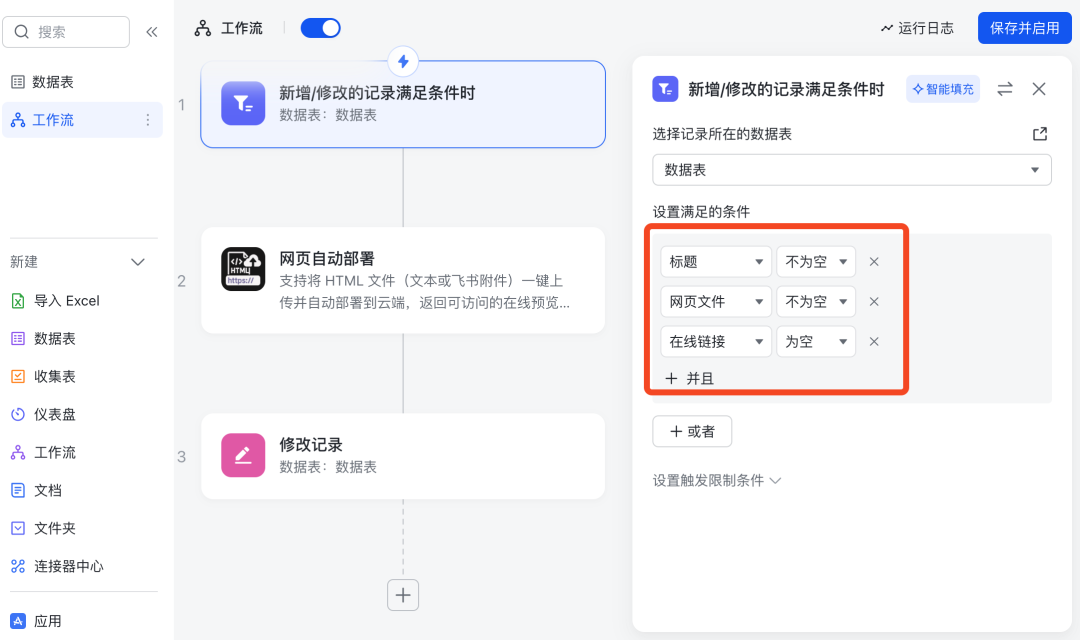Click the search input field in sidebar
This screenshot has height=640, width=1080.
(66, 31)
